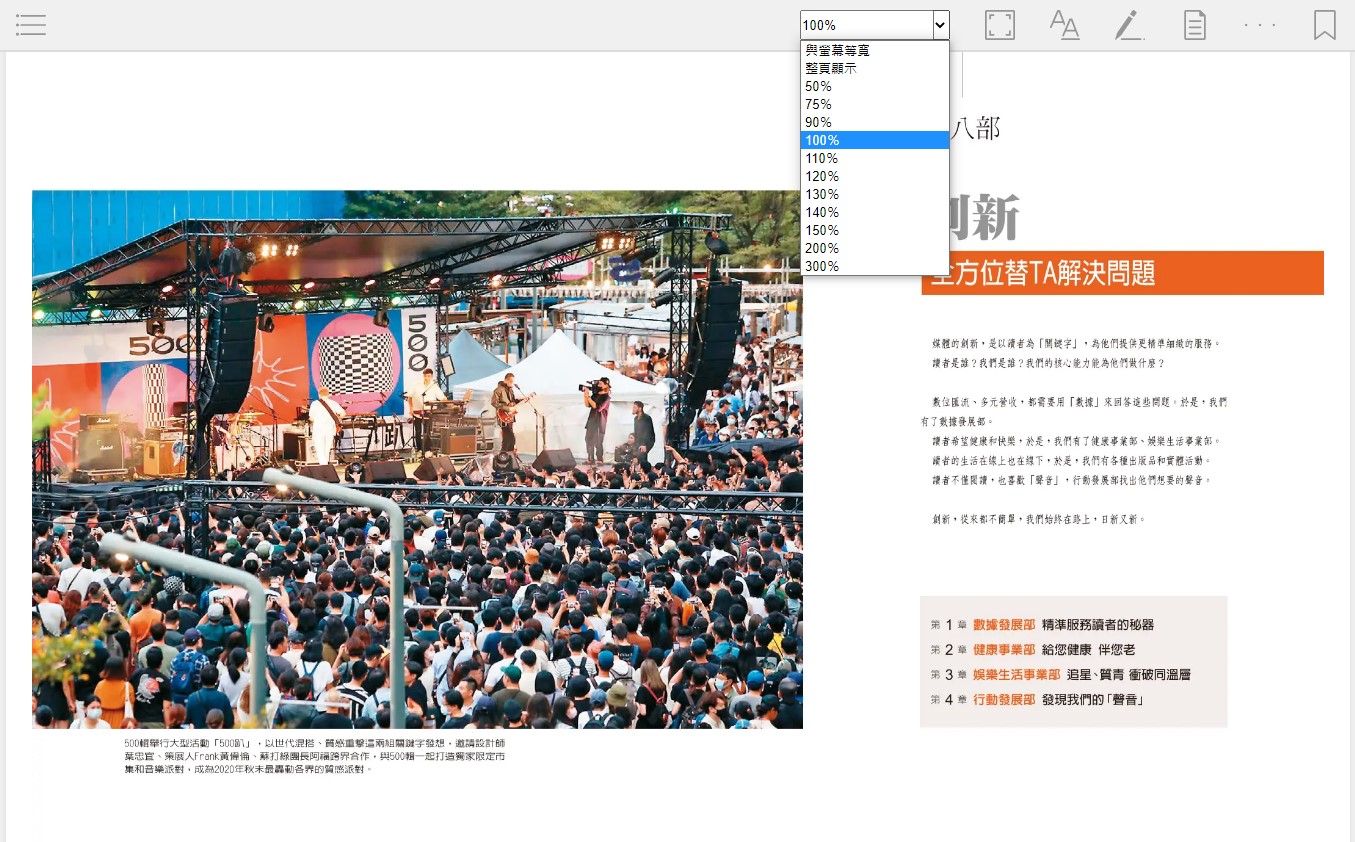1355x842 pixels.
Task: Click the 娛樂生活事業部 chapter 3 link
Action: pyautogui.click(x=1016, y=675)
